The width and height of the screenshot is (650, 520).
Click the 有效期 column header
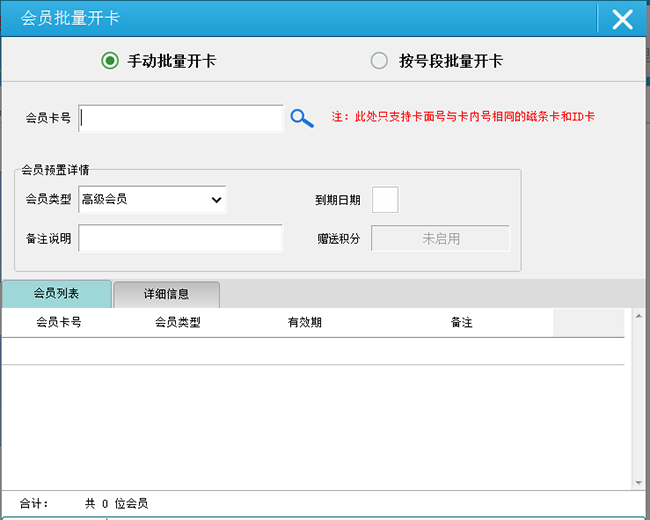coord(304,323)
